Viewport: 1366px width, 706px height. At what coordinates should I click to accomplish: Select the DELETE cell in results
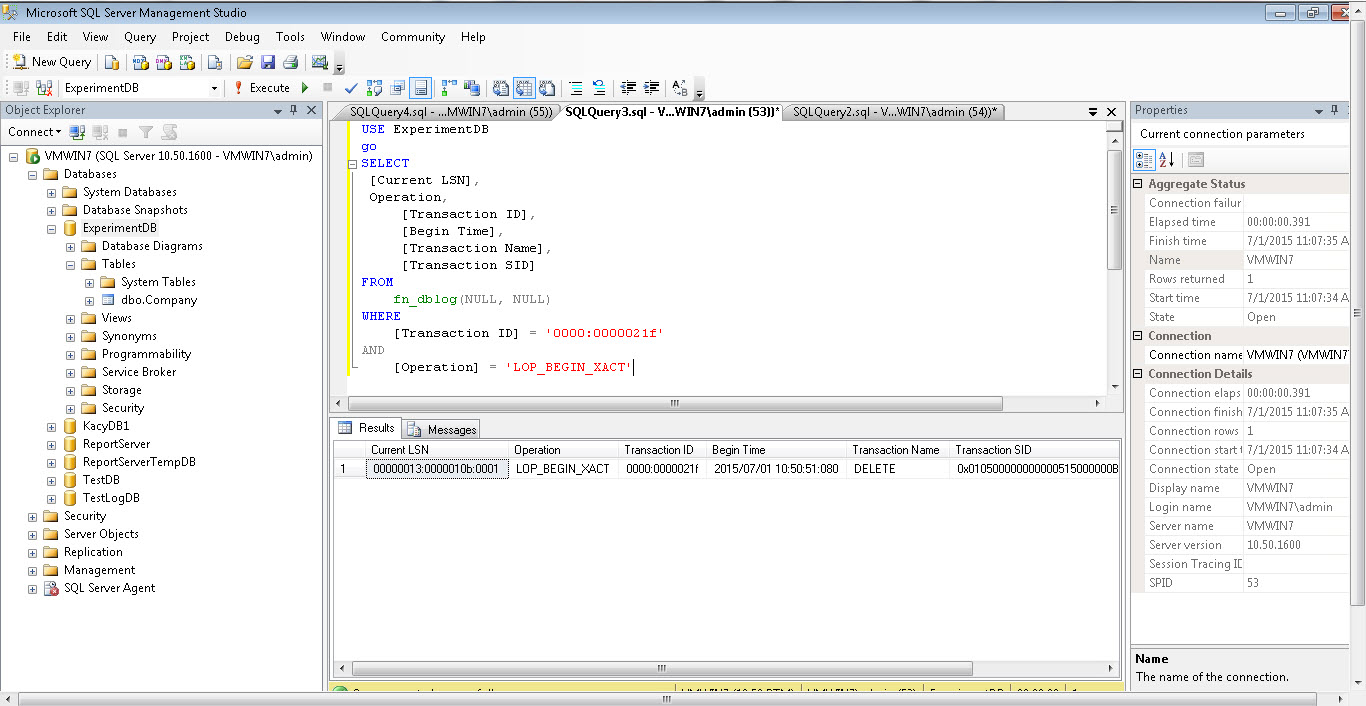(x=898, y=468)
